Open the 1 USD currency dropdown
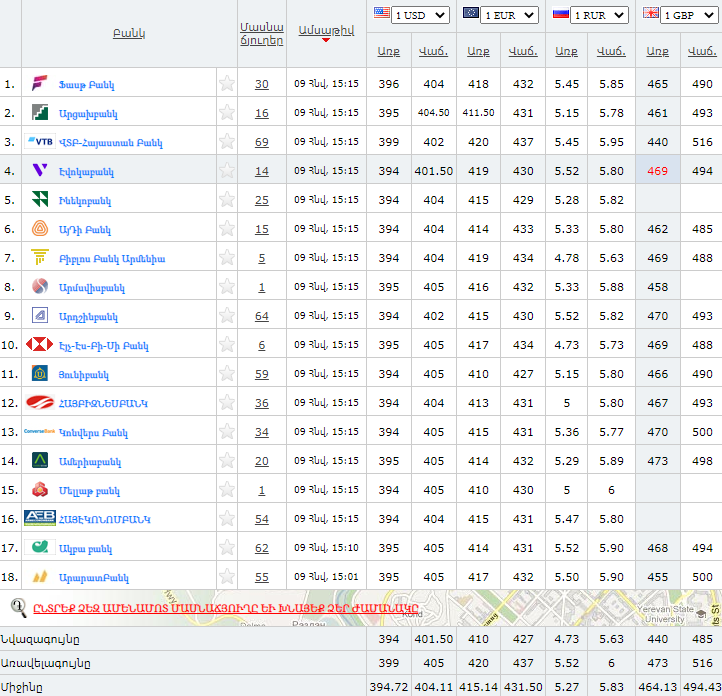 coord(420,15)
